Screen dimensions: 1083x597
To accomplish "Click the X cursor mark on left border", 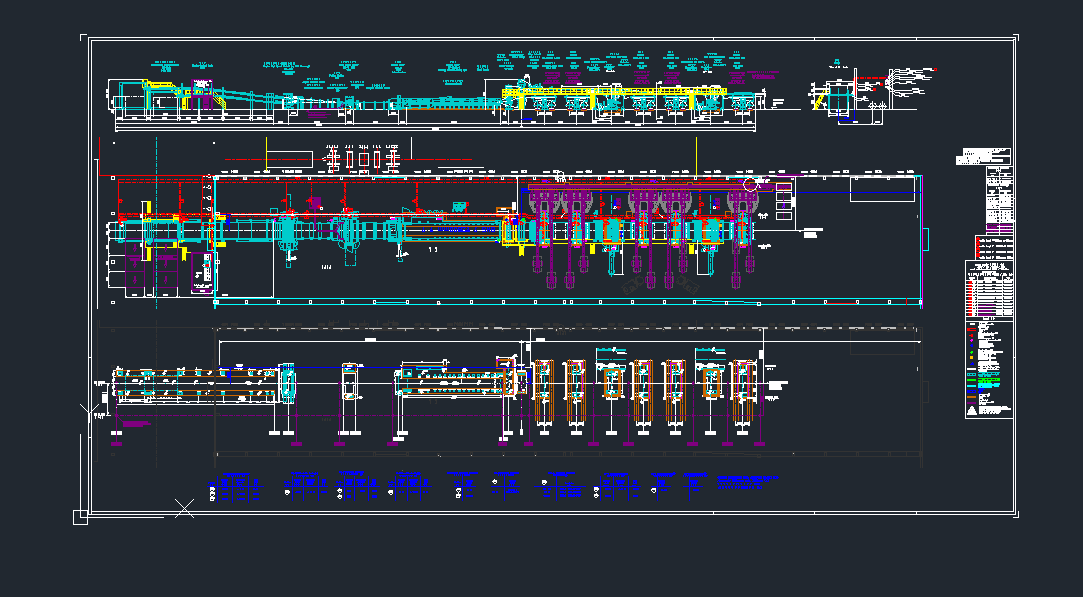I will pos(84,408).
